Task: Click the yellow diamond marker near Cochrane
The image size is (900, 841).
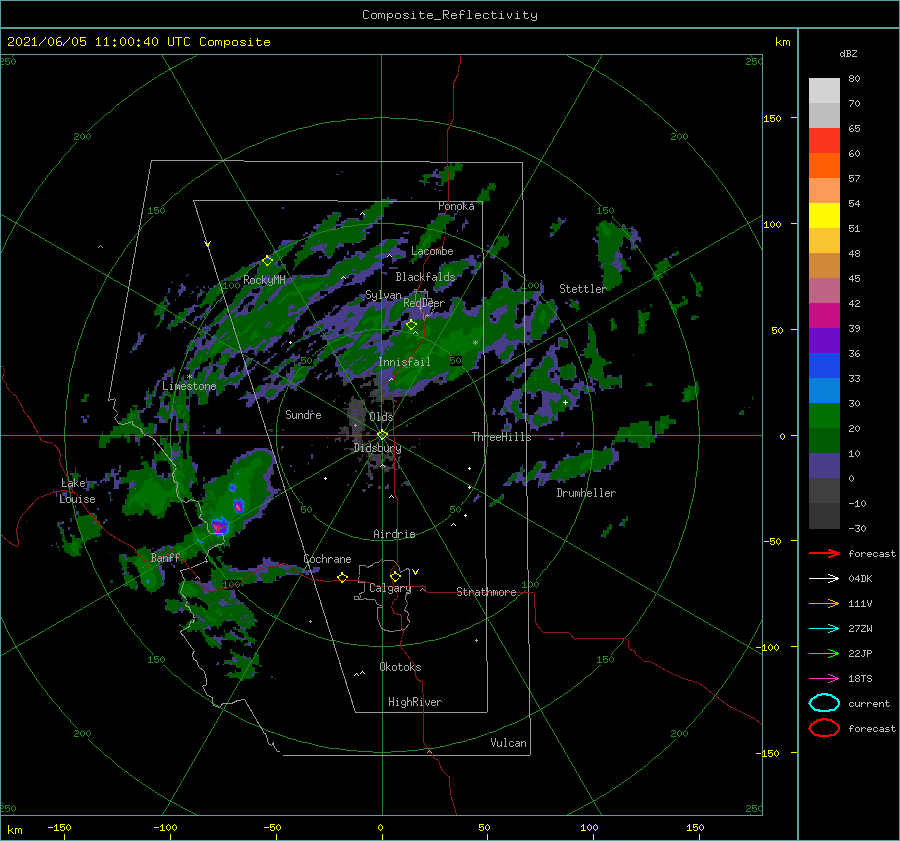Action: tap(342, 577)
